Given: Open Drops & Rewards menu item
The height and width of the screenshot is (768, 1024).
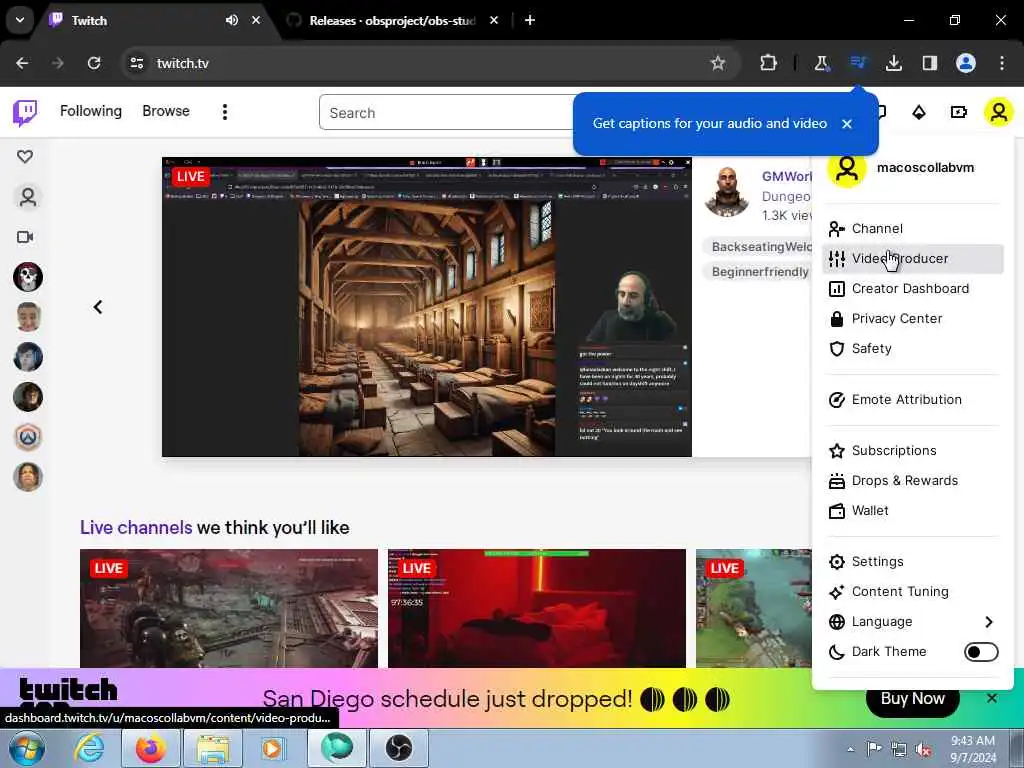Looking at the screenshot, I should [x=912, y=481].
